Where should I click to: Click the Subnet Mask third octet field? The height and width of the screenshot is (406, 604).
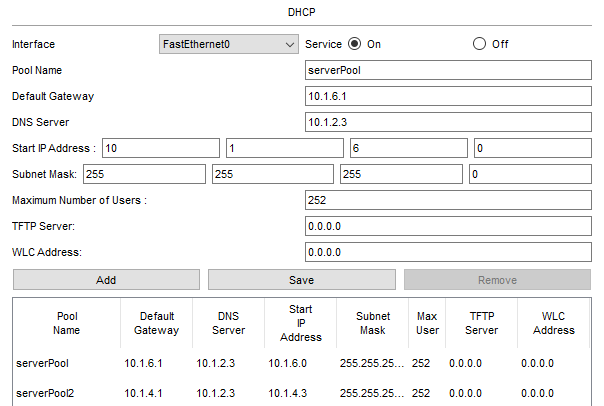(x=401, y=174)
